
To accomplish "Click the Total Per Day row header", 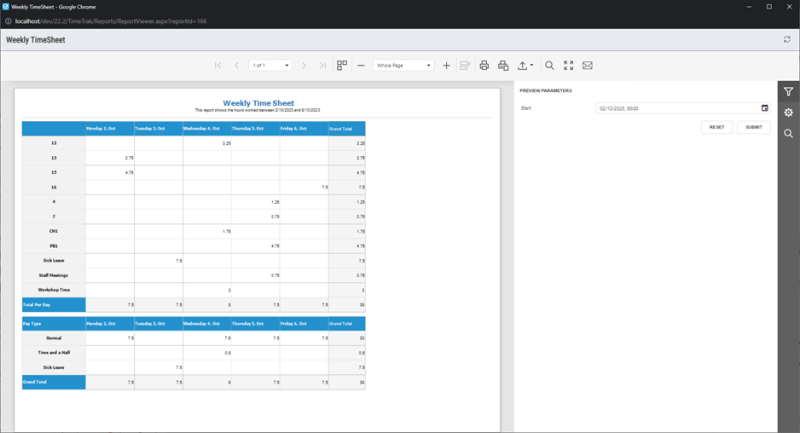I will tap(54, 304).
